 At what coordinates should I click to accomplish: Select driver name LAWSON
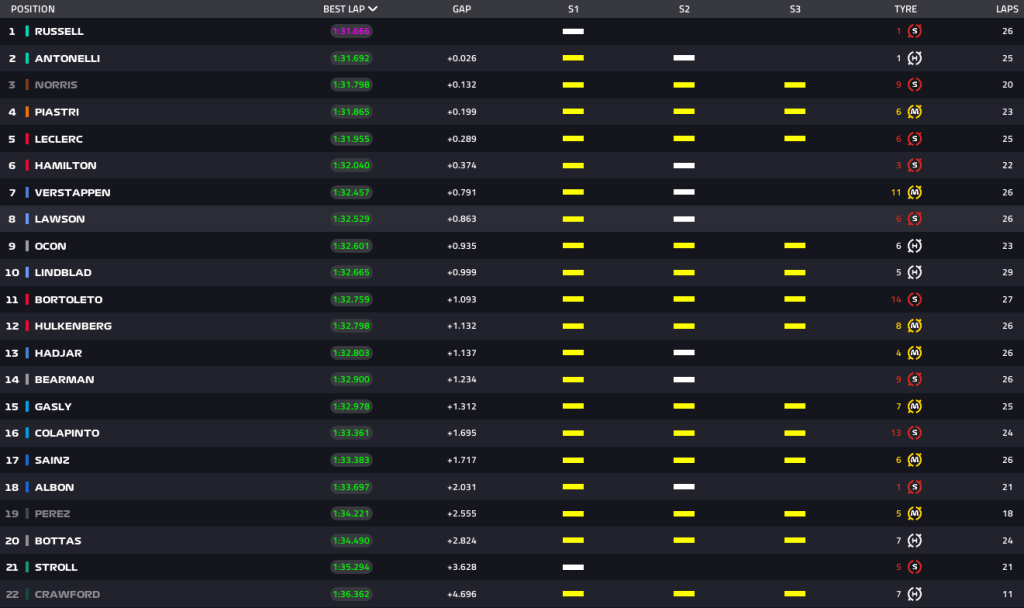click(59, 219)
